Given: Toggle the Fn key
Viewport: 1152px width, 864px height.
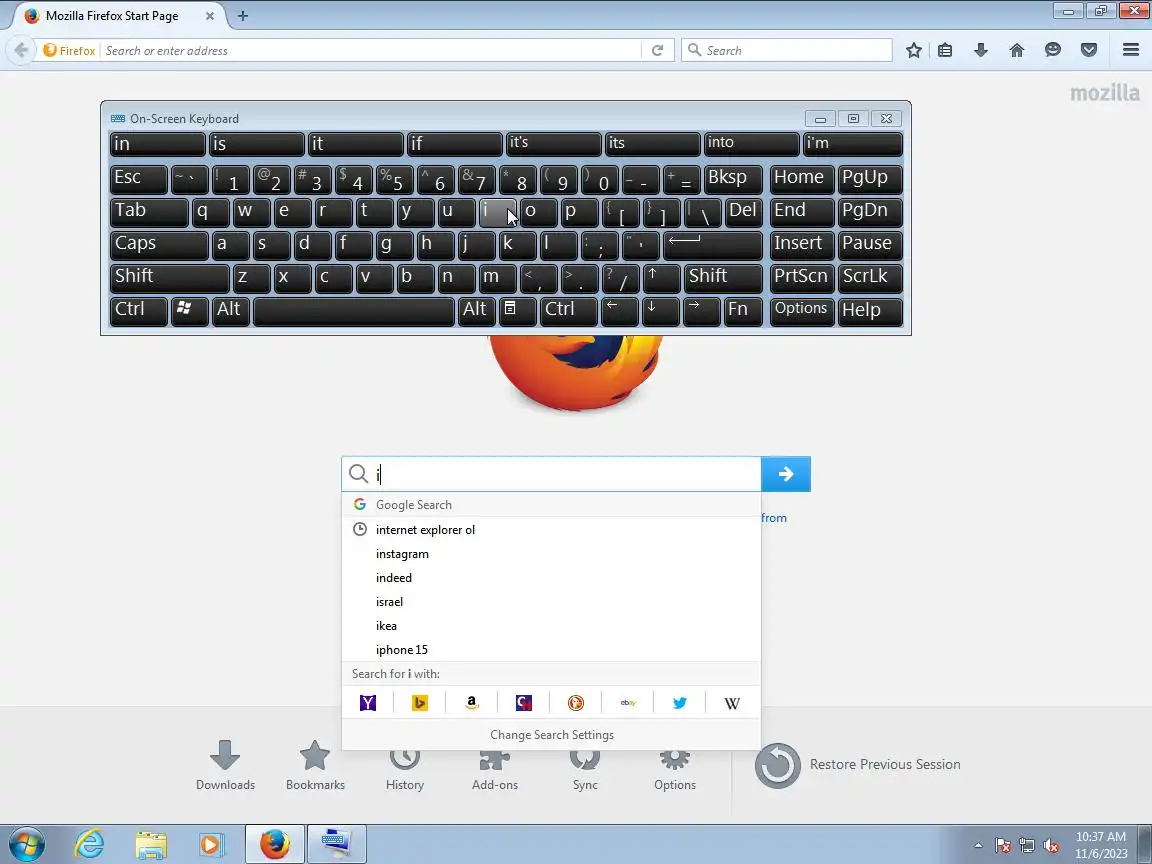Looking at the screenshot, I should click(743, 311).
